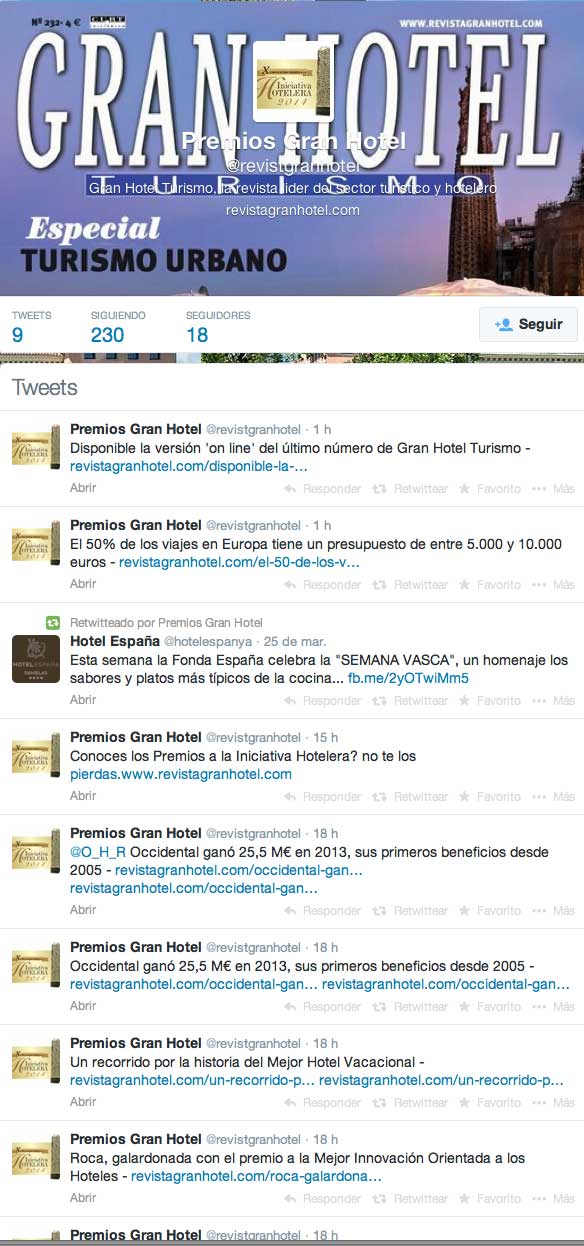Open Más options on Roca galardonada tweet

(x=554, y=1199)
